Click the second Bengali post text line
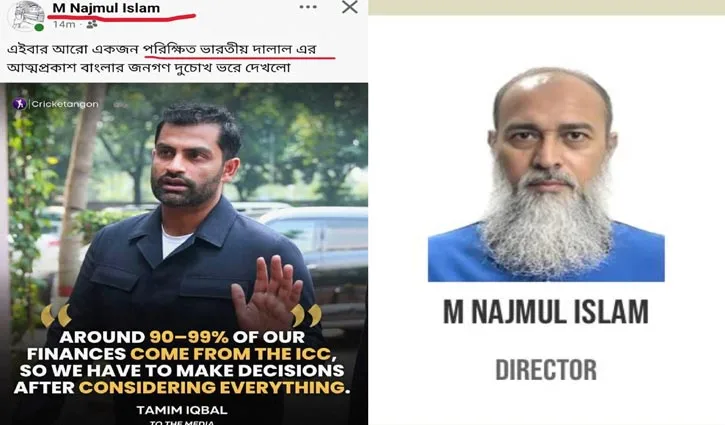Viewport: 725px width, 425px height. (149, 68)
